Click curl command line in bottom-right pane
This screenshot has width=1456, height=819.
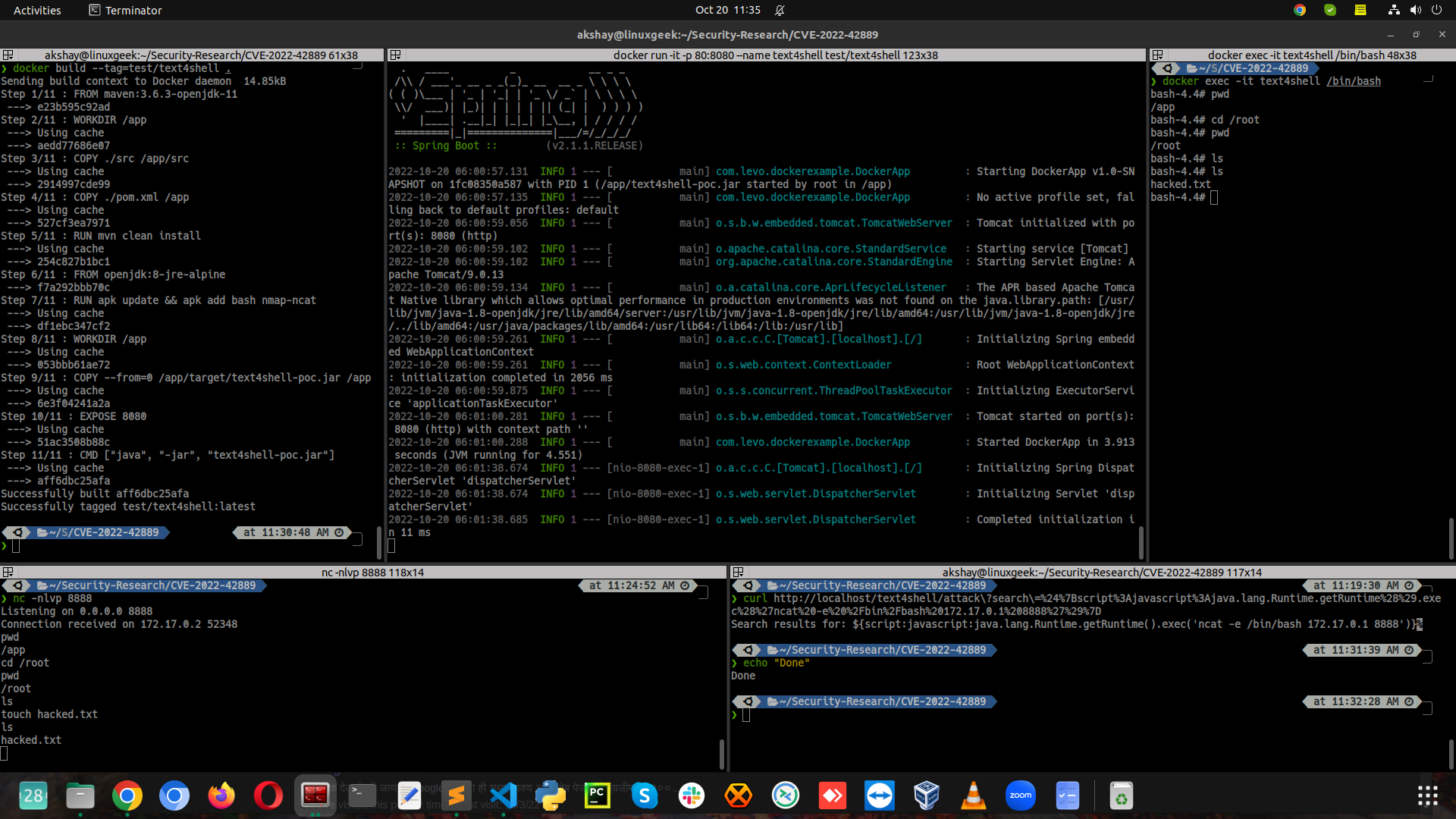(x=1086, y=604)
